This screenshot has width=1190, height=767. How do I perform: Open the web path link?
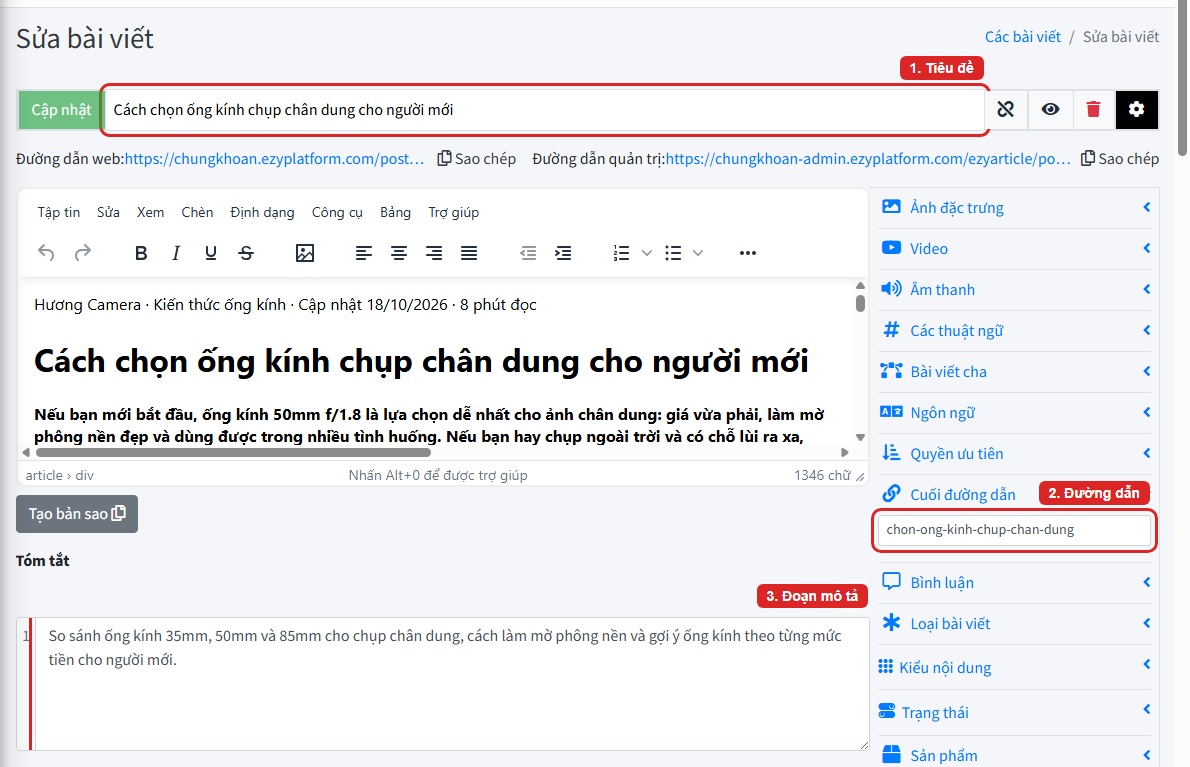(x=274, y=159)
